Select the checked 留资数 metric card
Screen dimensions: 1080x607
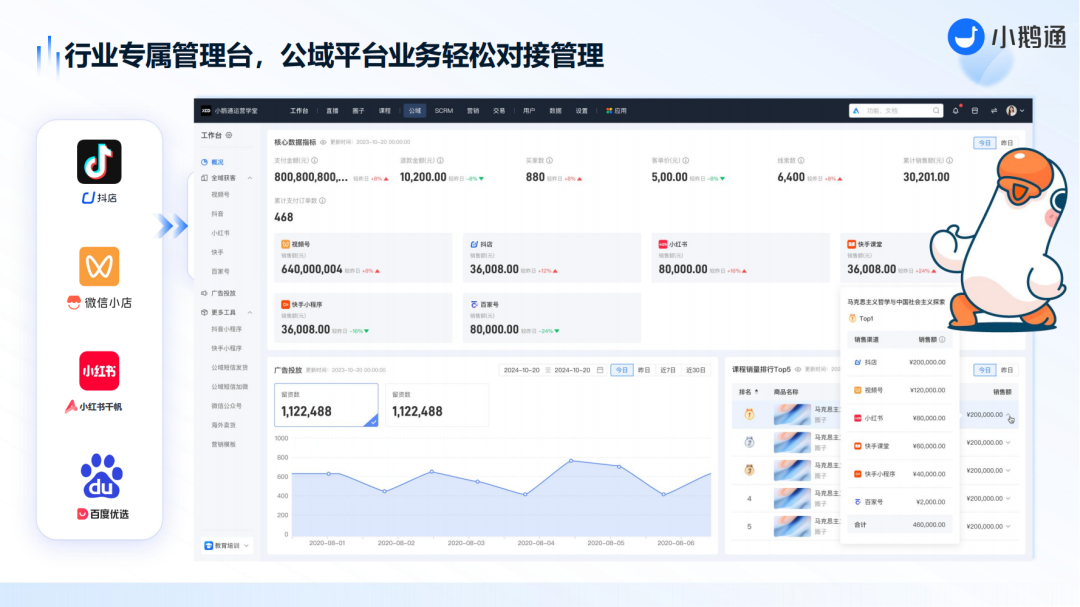coord(326,404)
